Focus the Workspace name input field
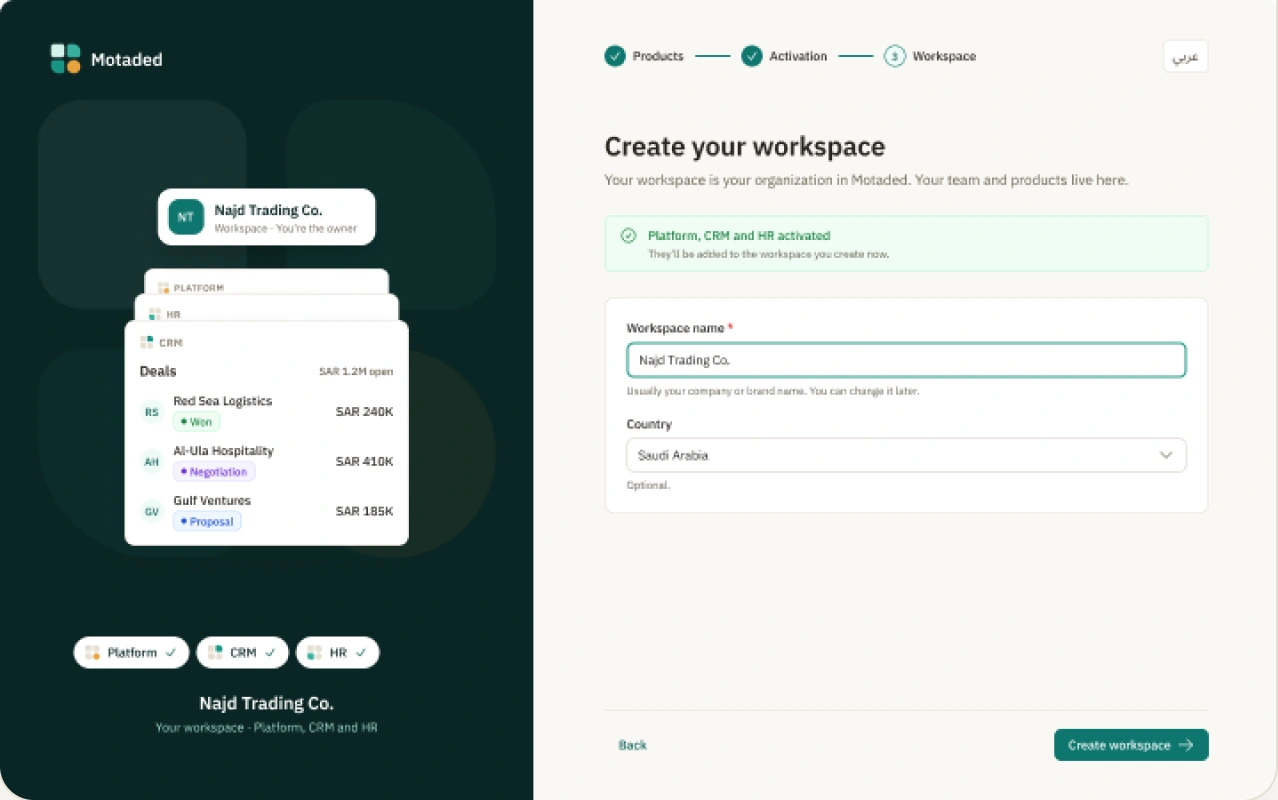Screen dimensions: 1278x800 pos(906,360)
